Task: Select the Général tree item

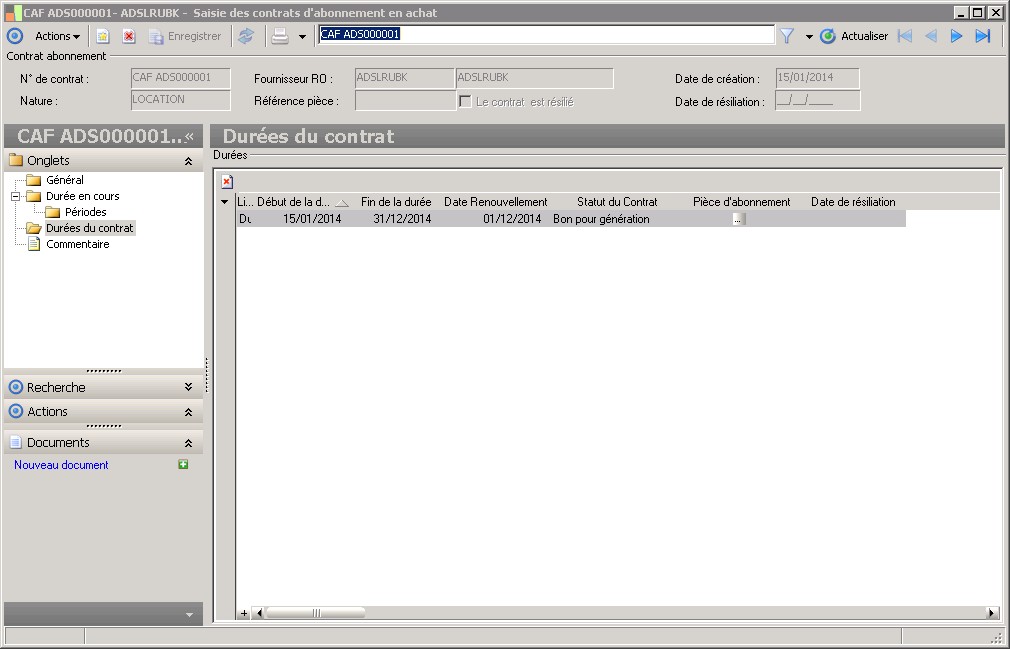Action: (64, 180)
